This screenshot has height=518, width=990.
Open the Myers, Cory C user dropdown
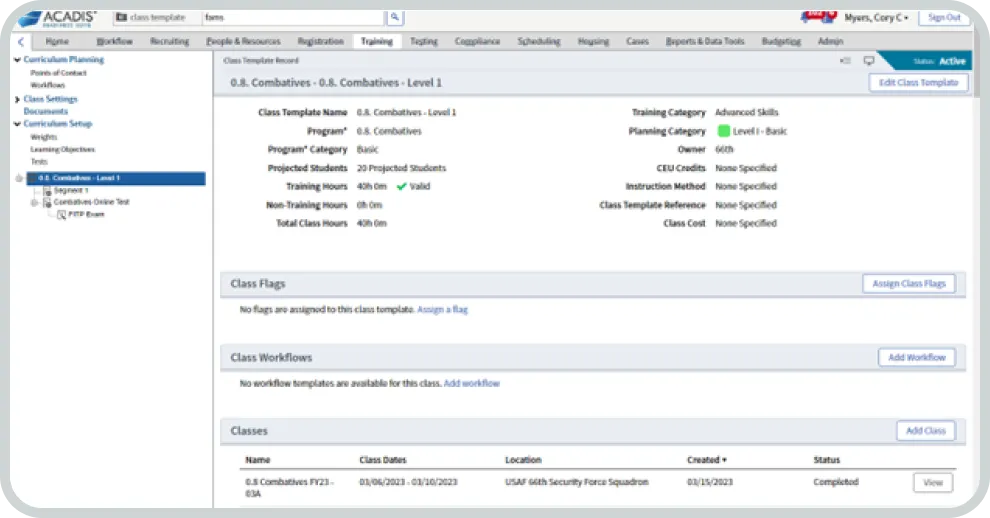pos(876,18)
